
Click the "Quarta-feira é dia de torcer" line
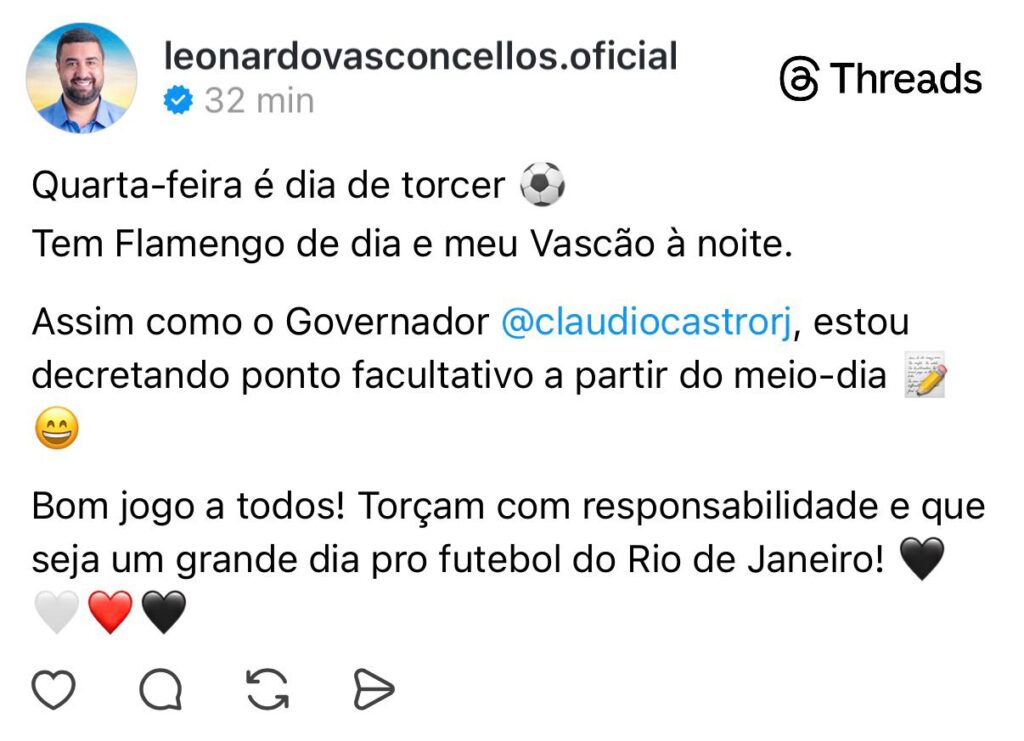coord(268,186)
